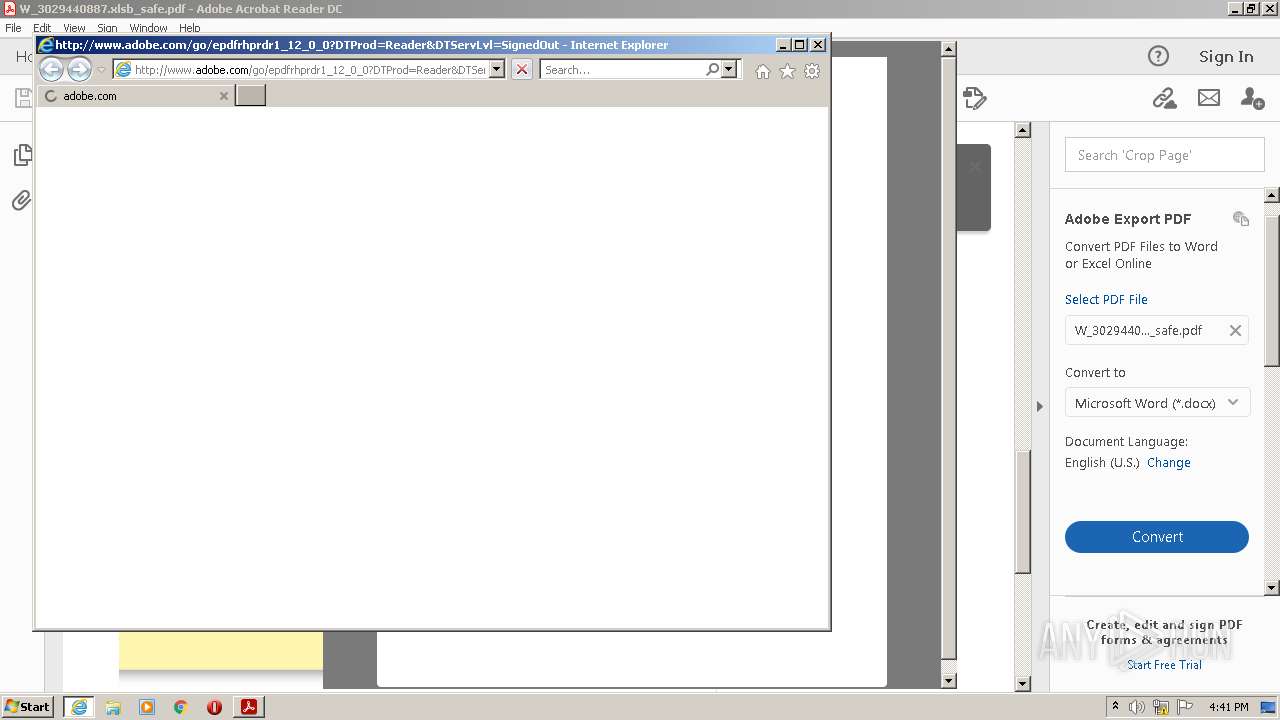Click Change next to document language
The height and width of the screenshot is (720, 1280).
[x=1168, y=463]
